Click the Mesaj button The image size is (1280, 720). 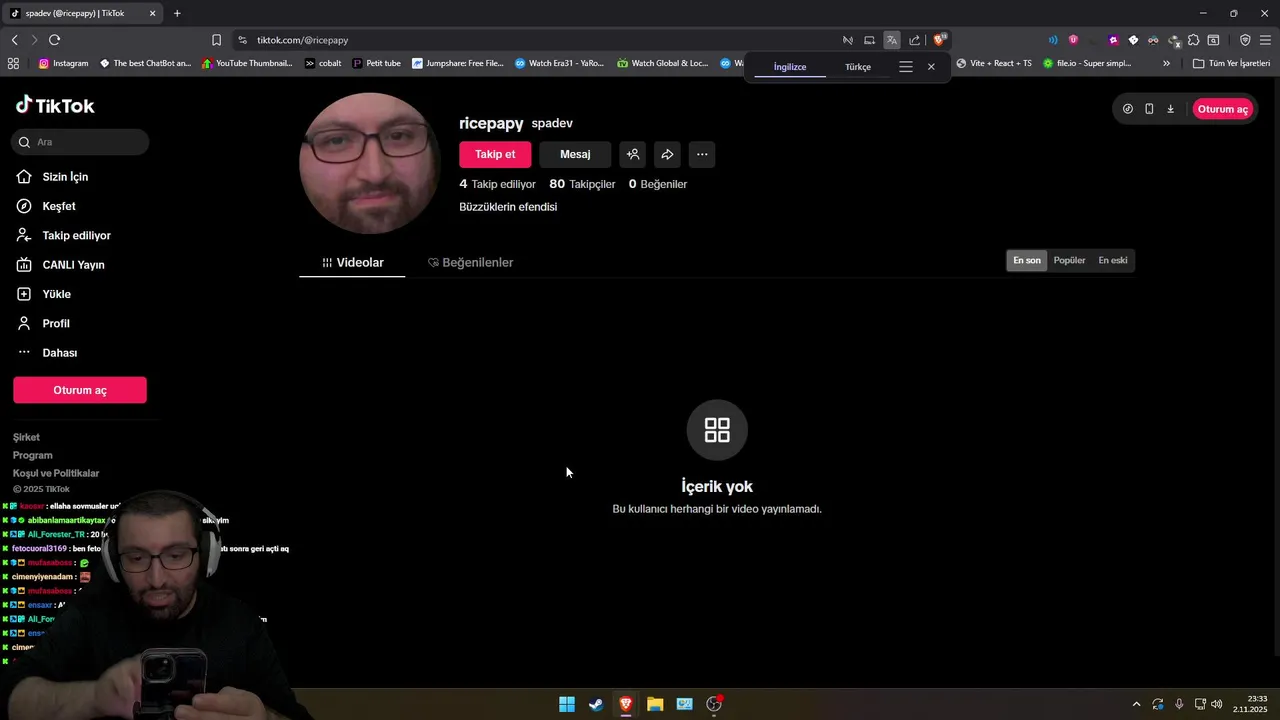[x=575, y=154]
